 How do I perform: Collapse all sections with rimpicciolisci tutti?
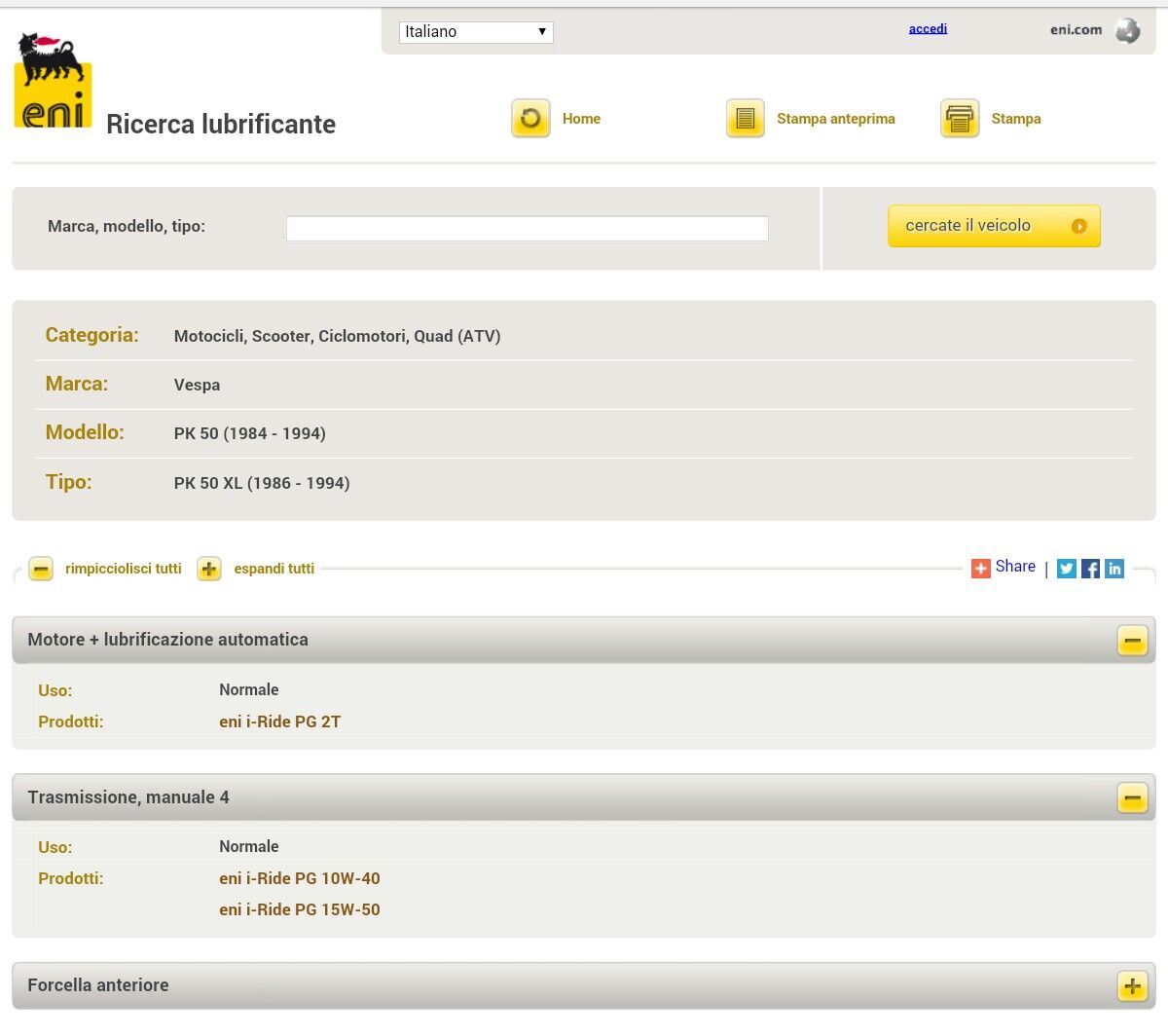click(41, 569)
